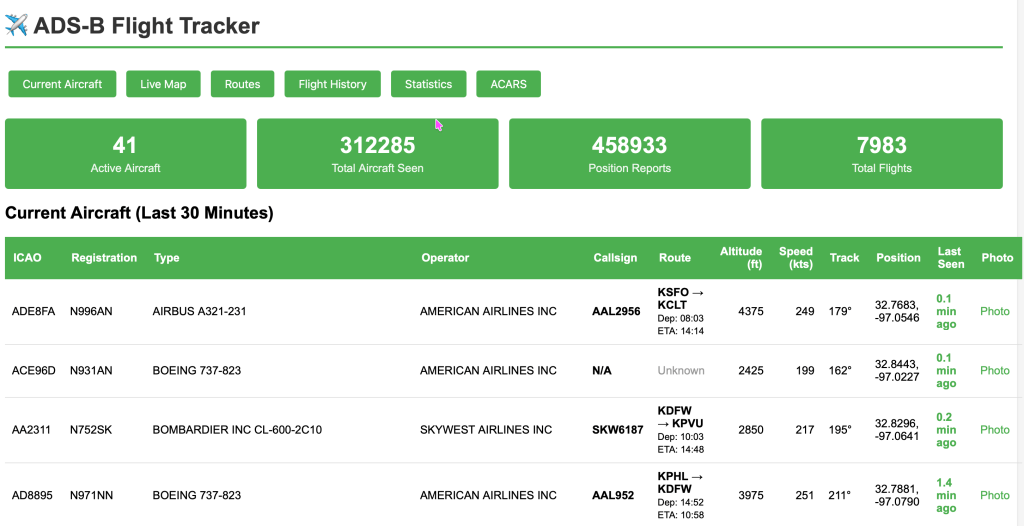Click position 32.8443, -97.0227
Screen dimensions: 1024x526
tap(897, 370)
